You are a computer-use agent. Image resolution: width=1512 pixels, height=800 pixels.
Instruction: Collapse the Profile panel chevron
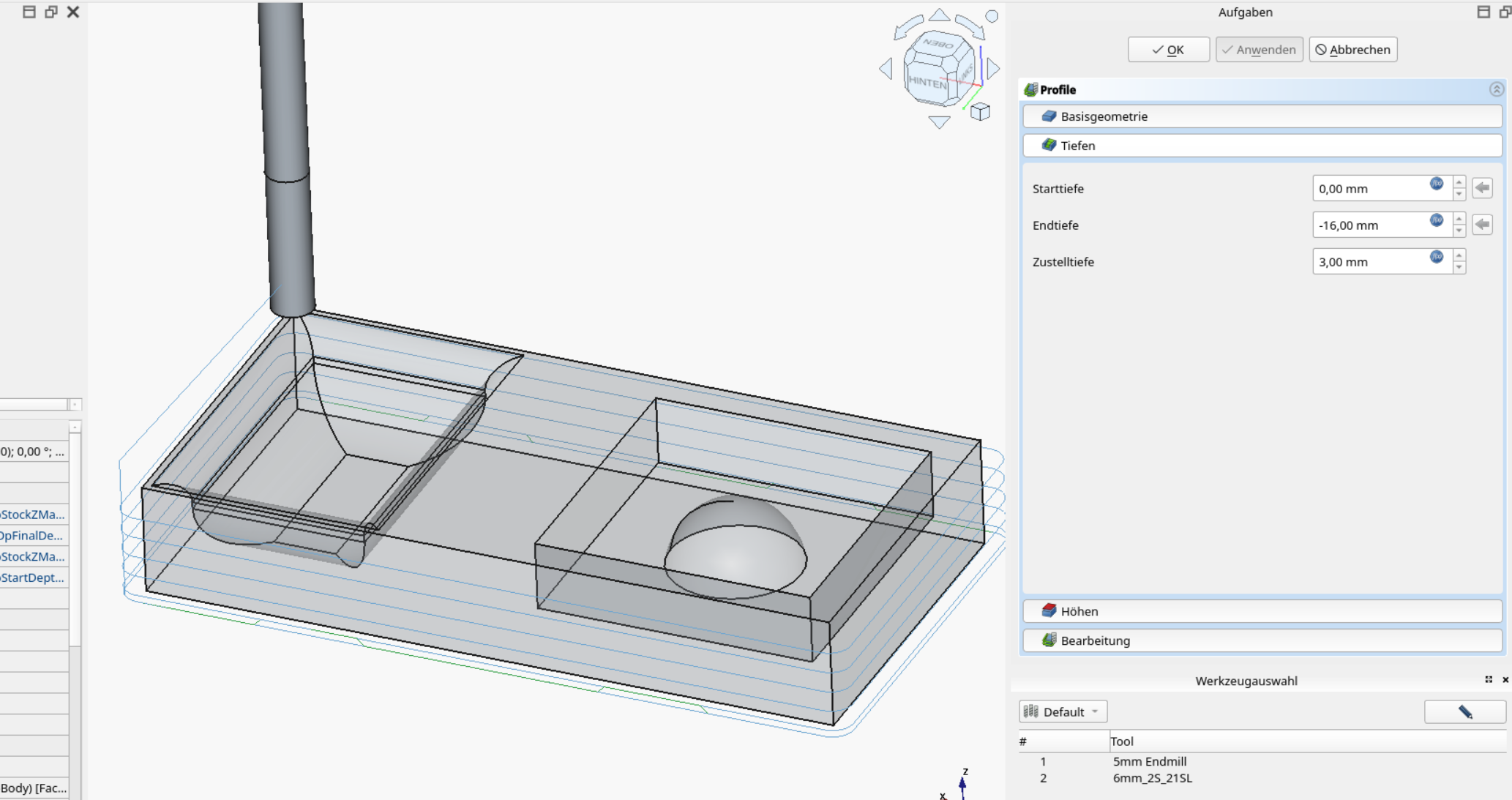(x=1496, y=89)
